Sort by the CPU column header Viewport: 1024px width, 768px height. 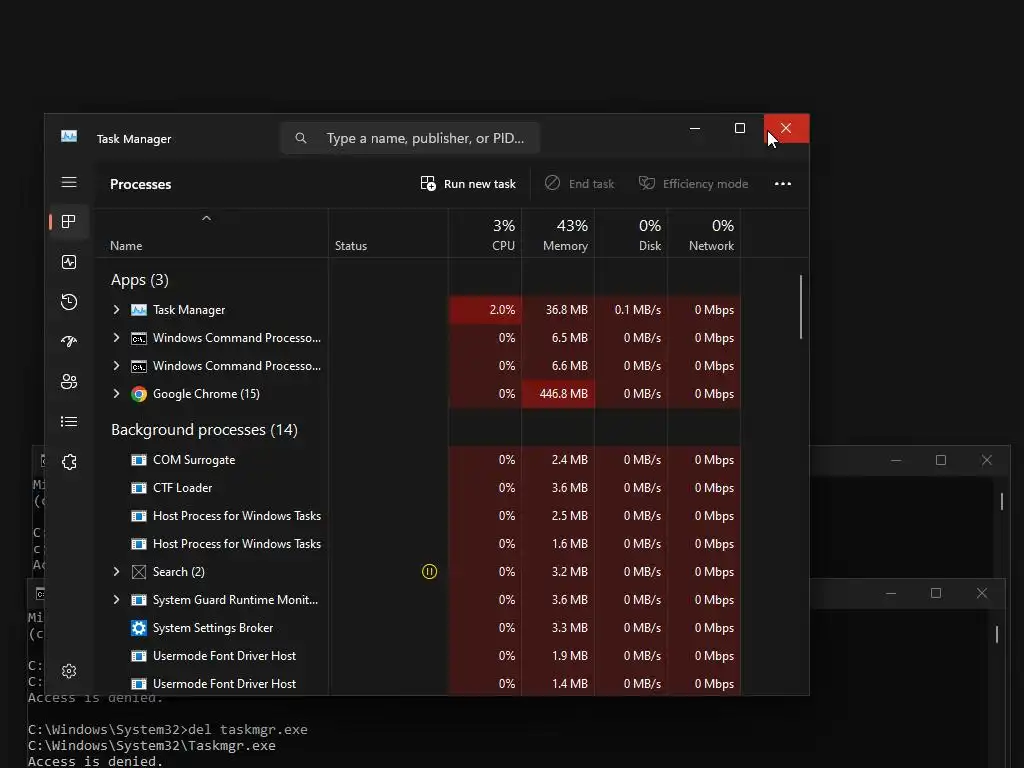pos(503,246)
